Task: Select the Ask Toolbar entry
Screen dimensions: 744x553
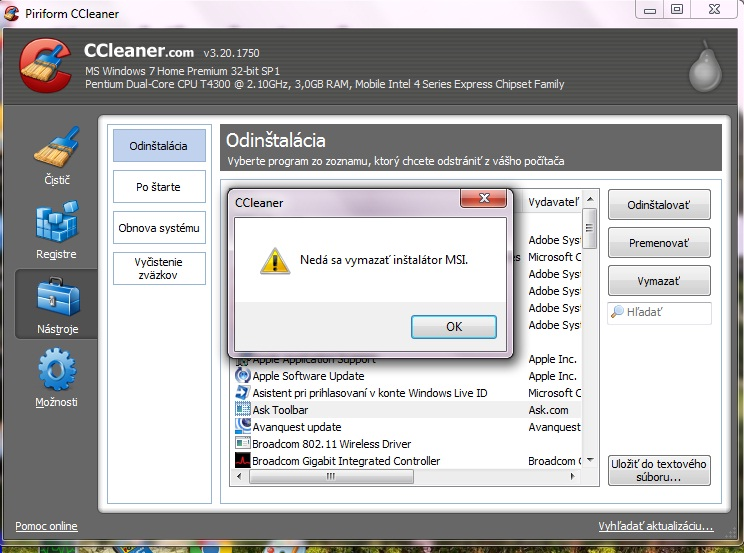Action: [x=408, y=410]
